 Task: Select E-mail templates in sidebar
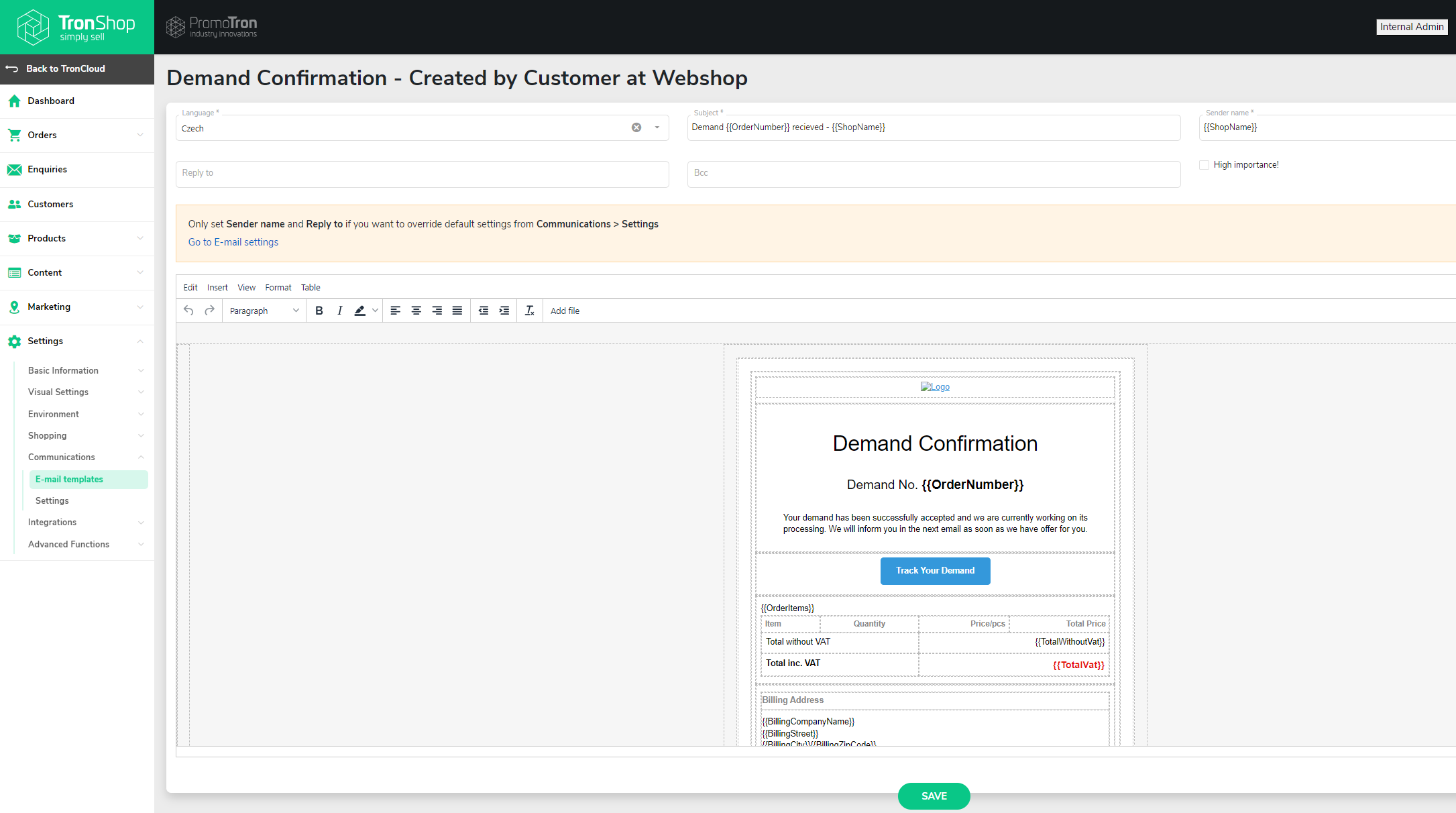pos(89,480)
